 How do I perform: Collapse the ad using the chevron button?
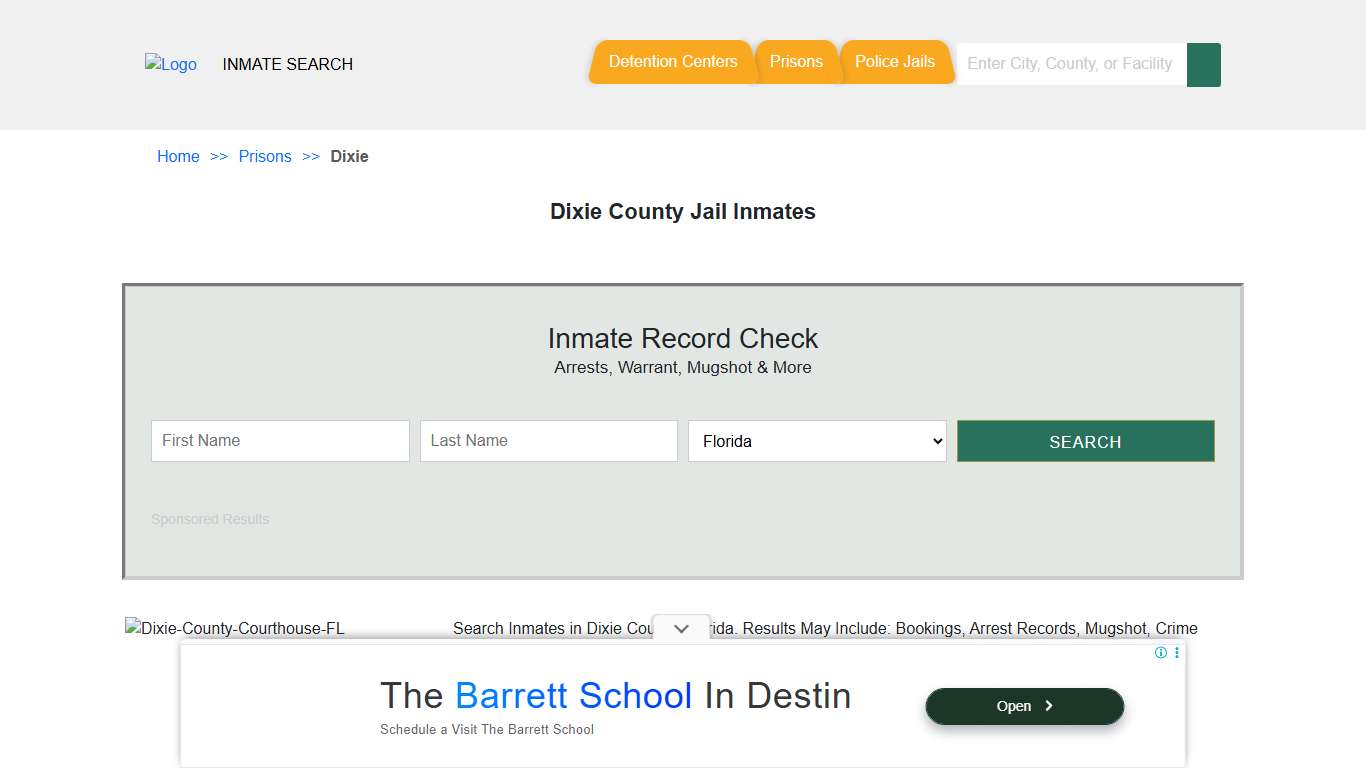pos(681,628)
